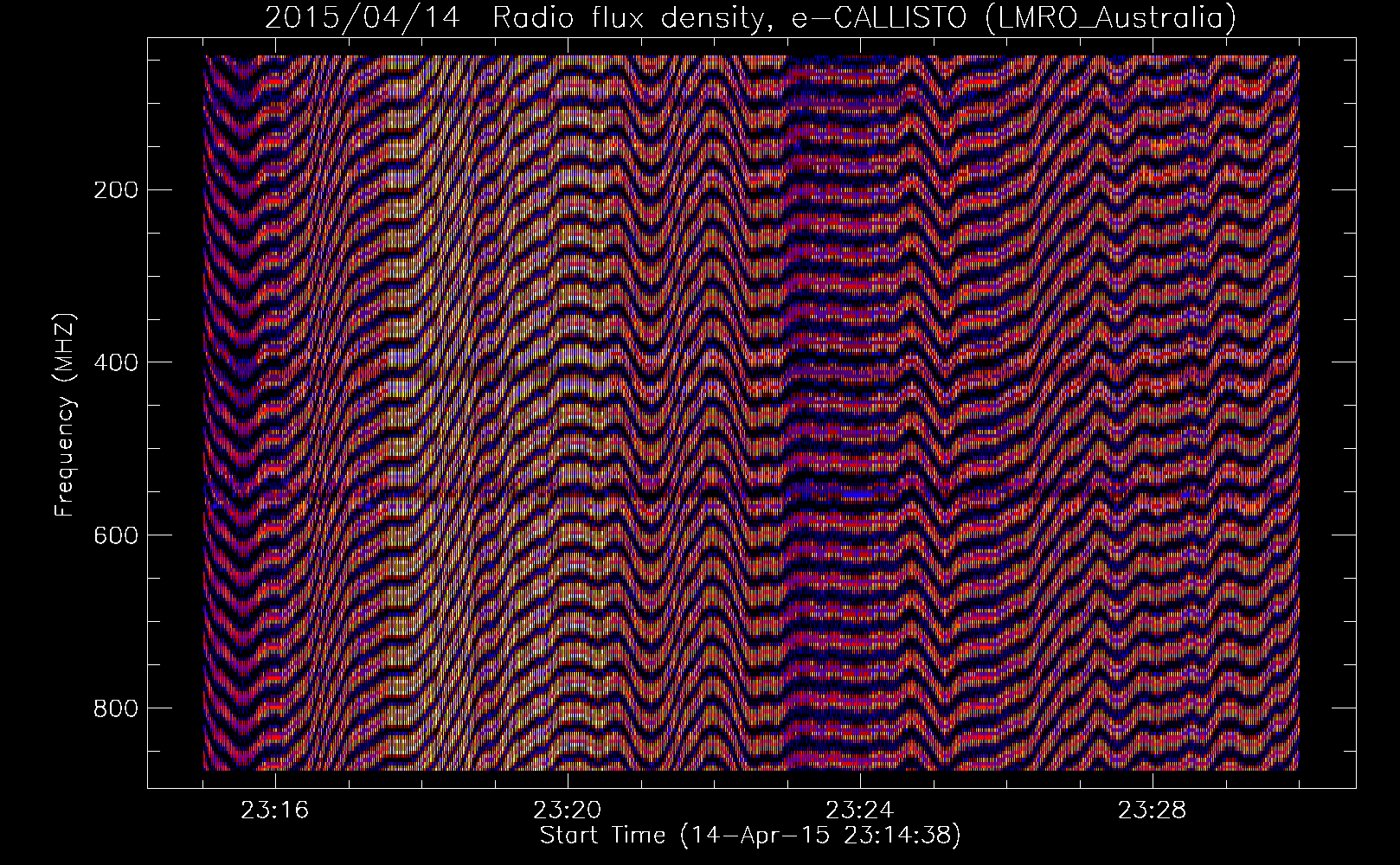Click the 23:24 time tick label
The width and height of the screenshot is (1400, 865).
861,811
